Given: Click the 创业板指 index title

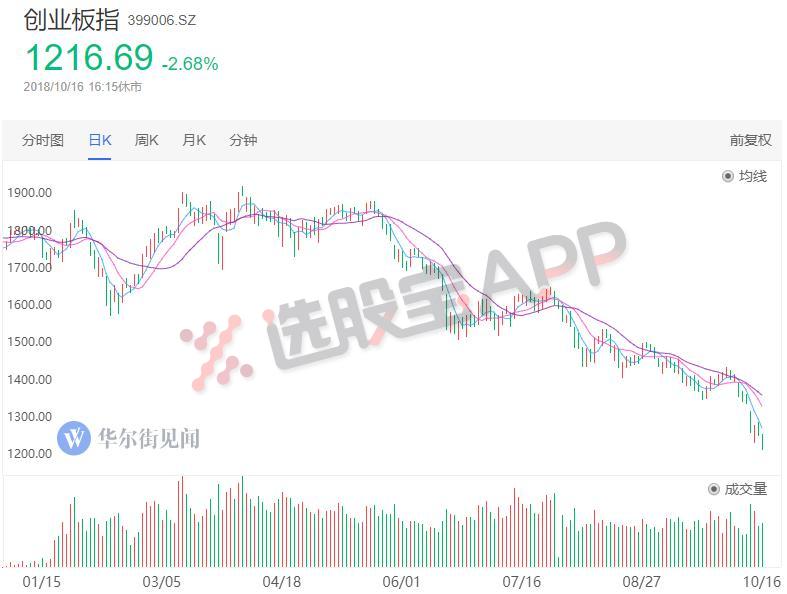Looking at the screenshot, I should pyautogui.click(x=71, y=20).
